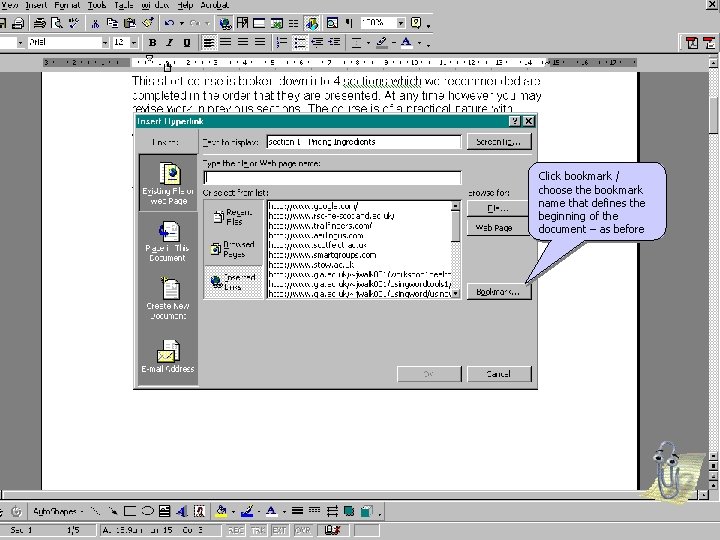Screen dimensions: 720x540
Task: Open the Insert menu
Action: coord(36,5)
